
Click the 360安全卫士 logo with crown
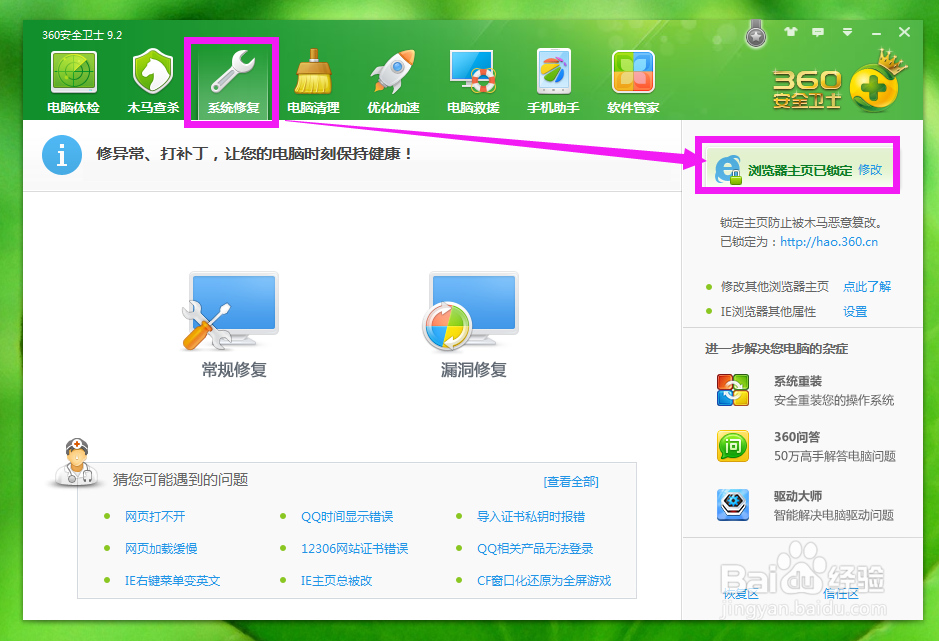pos(839,82)
